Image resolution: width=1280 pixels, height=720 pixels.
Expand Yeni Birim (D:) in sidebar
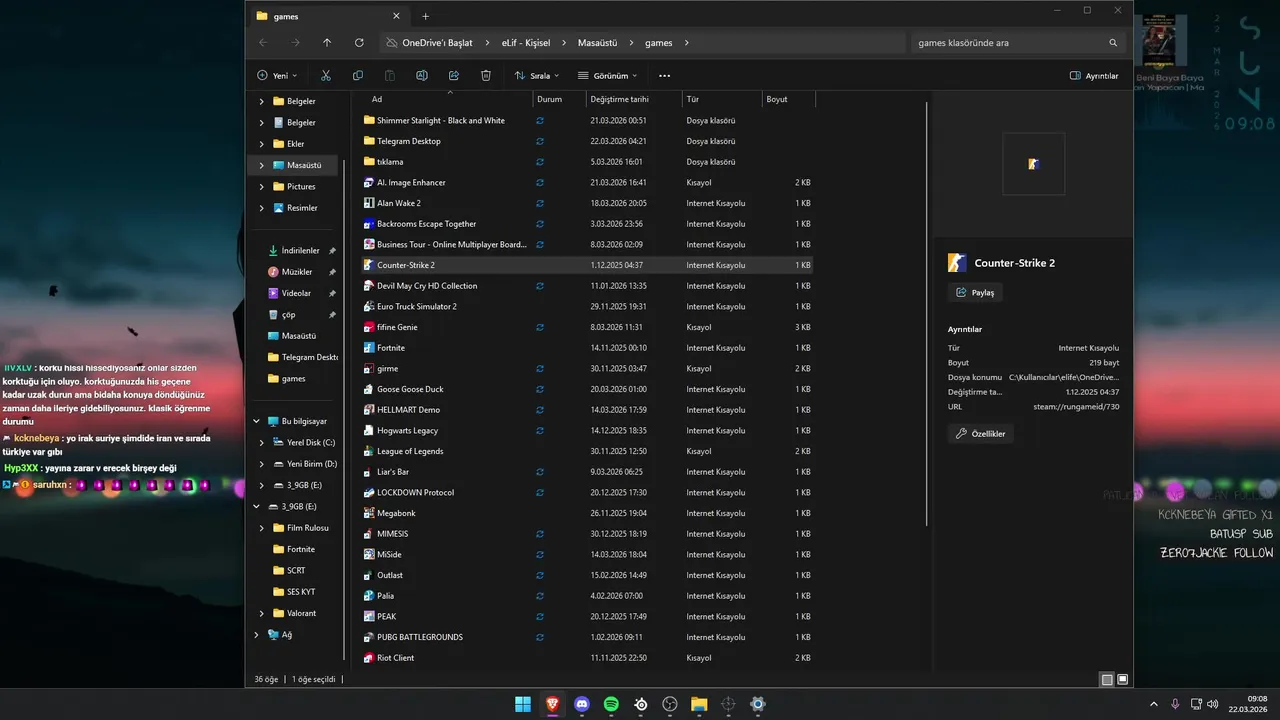tap(262, 464)
